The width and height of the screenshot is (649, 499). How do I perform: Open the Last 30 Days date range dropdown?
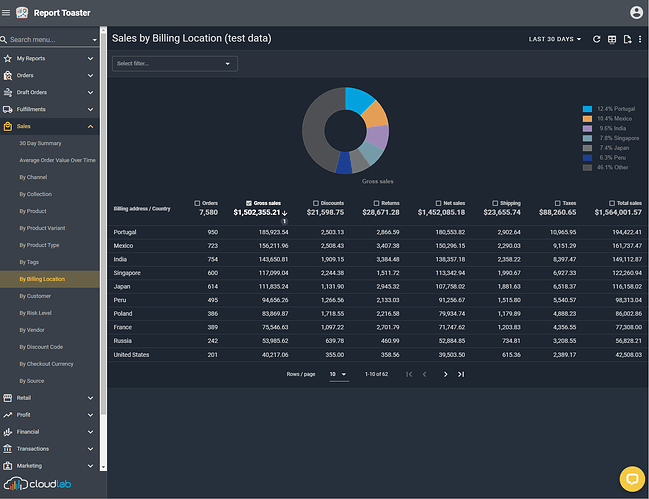(555, 39)
